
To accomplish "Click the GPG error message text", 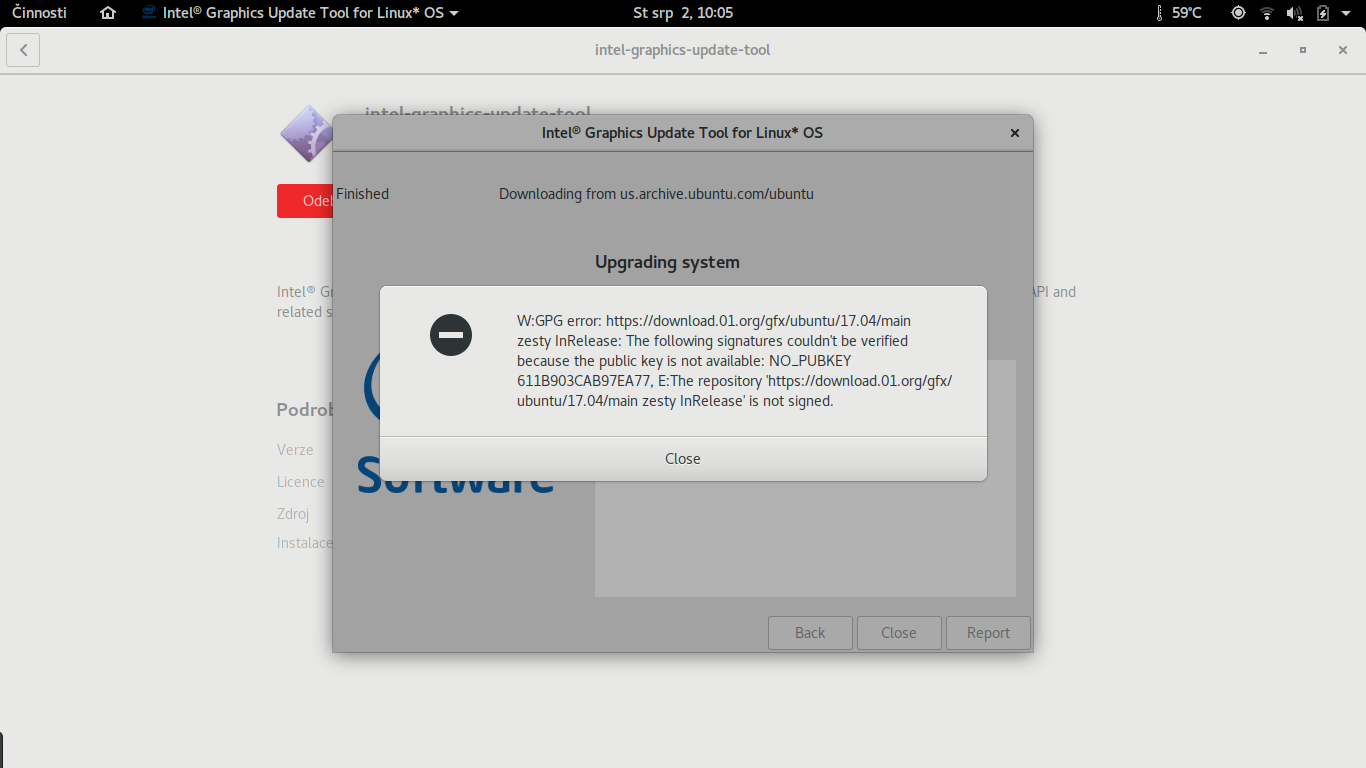I will coord(733,361).
